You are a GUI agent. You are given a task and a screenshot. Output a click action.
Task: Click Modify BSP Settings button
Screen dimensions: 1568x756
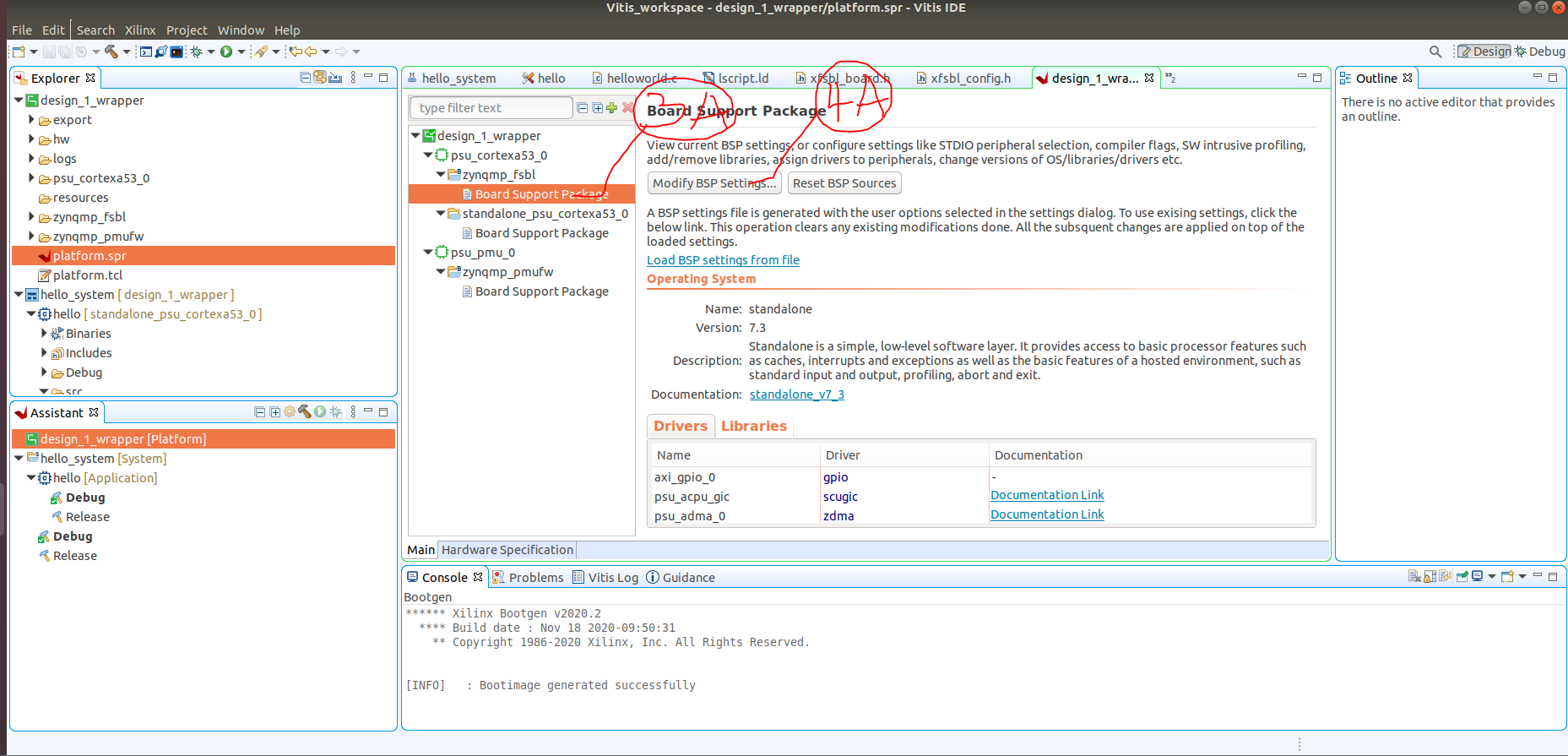point(714,183)
